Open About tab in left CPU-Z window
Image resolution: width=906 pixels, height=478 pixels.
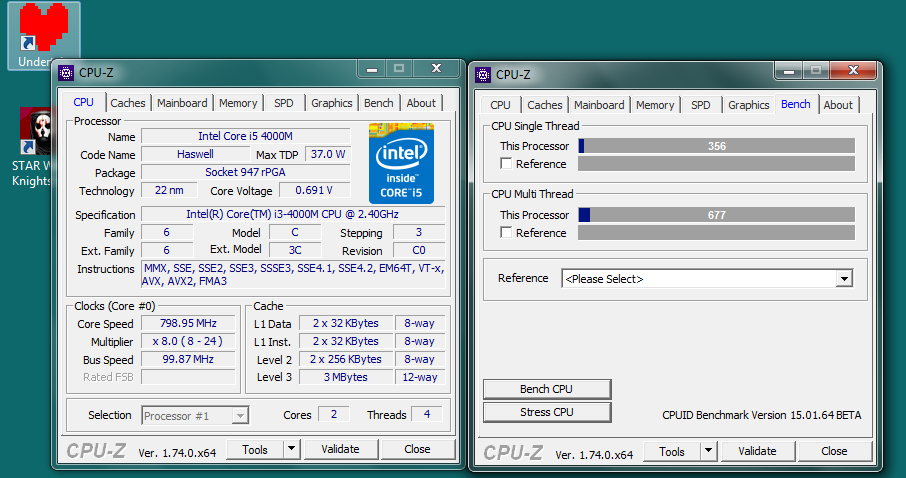(421, 103)
